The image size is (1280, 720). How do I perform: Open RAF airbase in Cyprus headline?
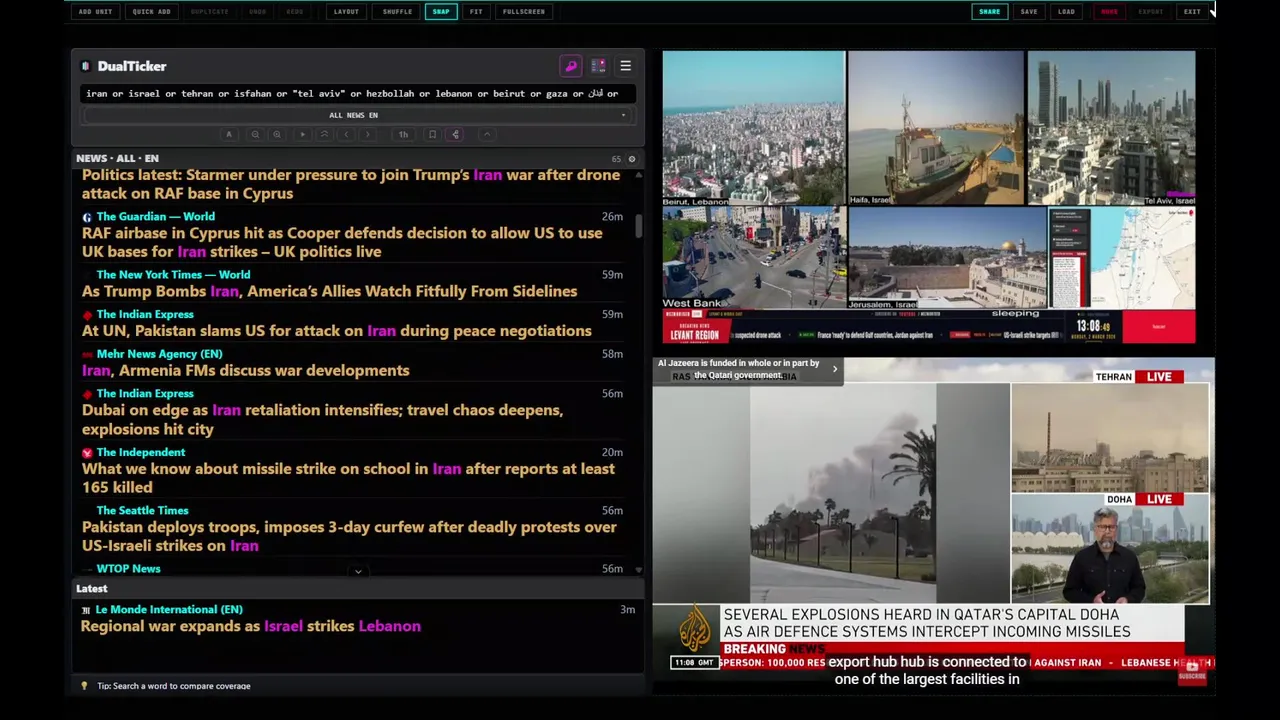pyautogui.click(x=342, y=243)
